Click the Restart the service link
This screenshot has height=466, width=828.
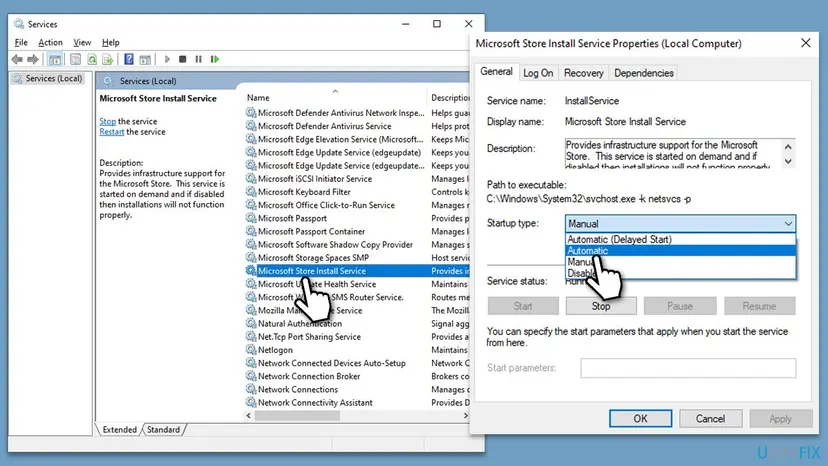click(x=111, y=132)
